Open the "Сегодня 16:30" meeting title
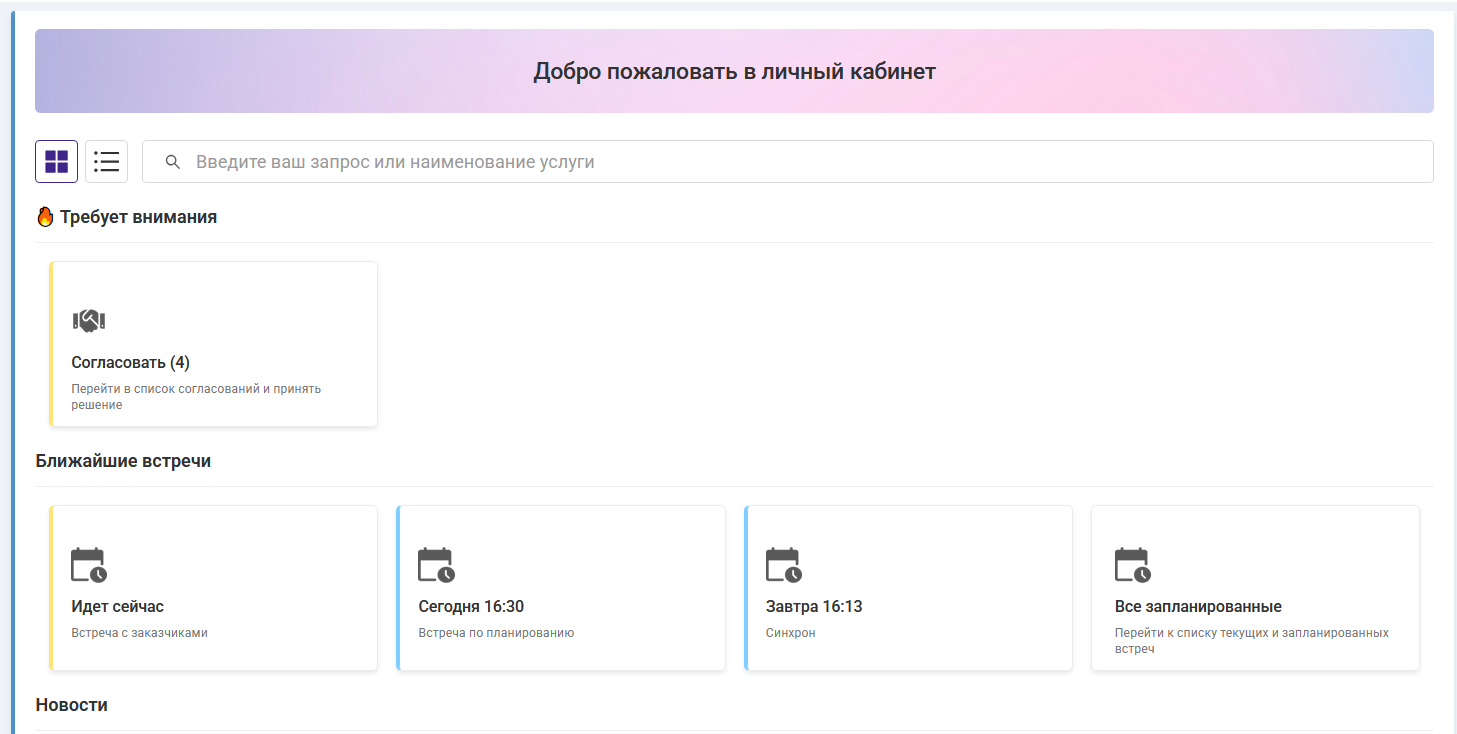1457x734 pixels. click(471, 606)
